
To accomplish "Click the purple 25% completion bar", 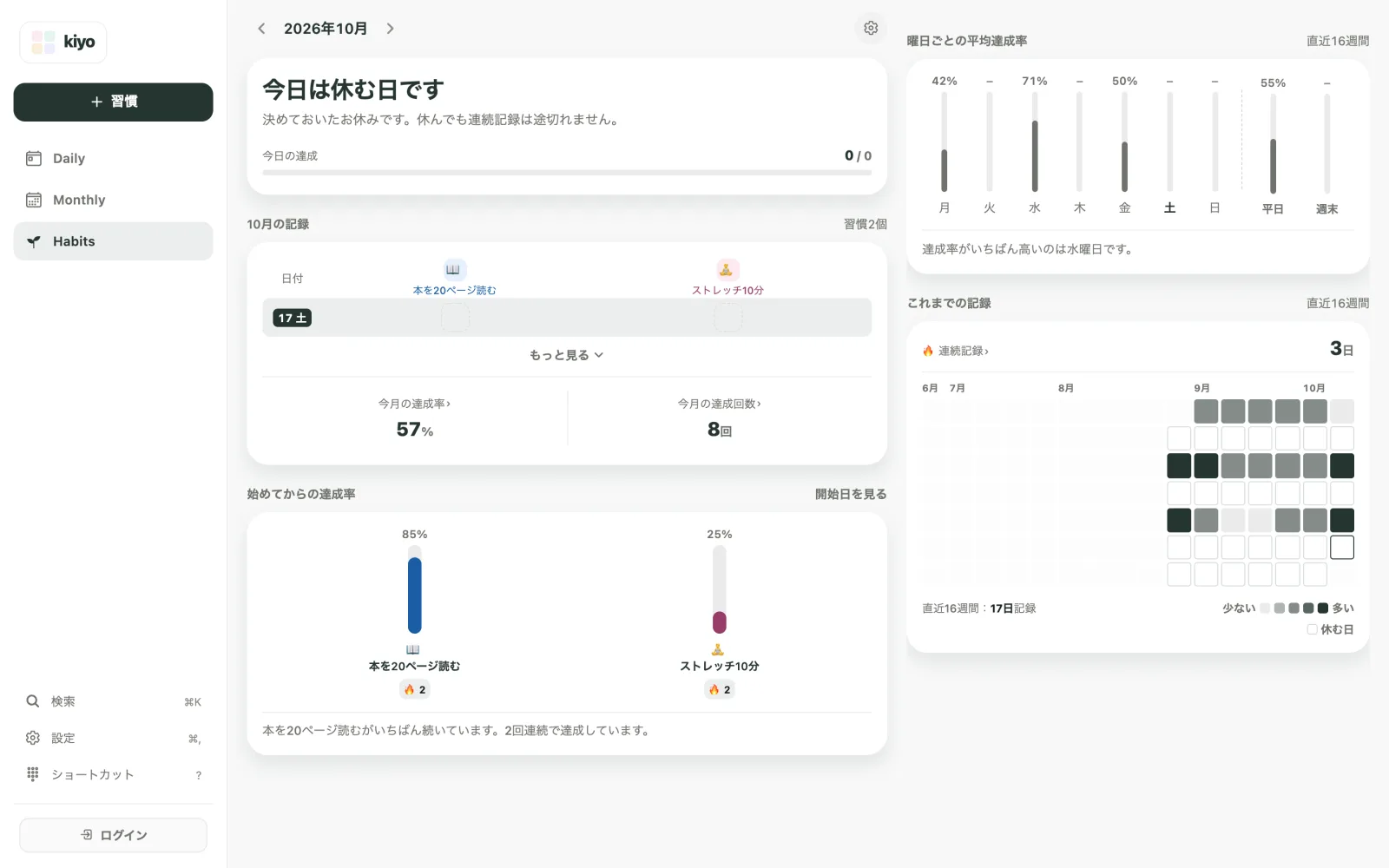I will click(x=720, y=622).
